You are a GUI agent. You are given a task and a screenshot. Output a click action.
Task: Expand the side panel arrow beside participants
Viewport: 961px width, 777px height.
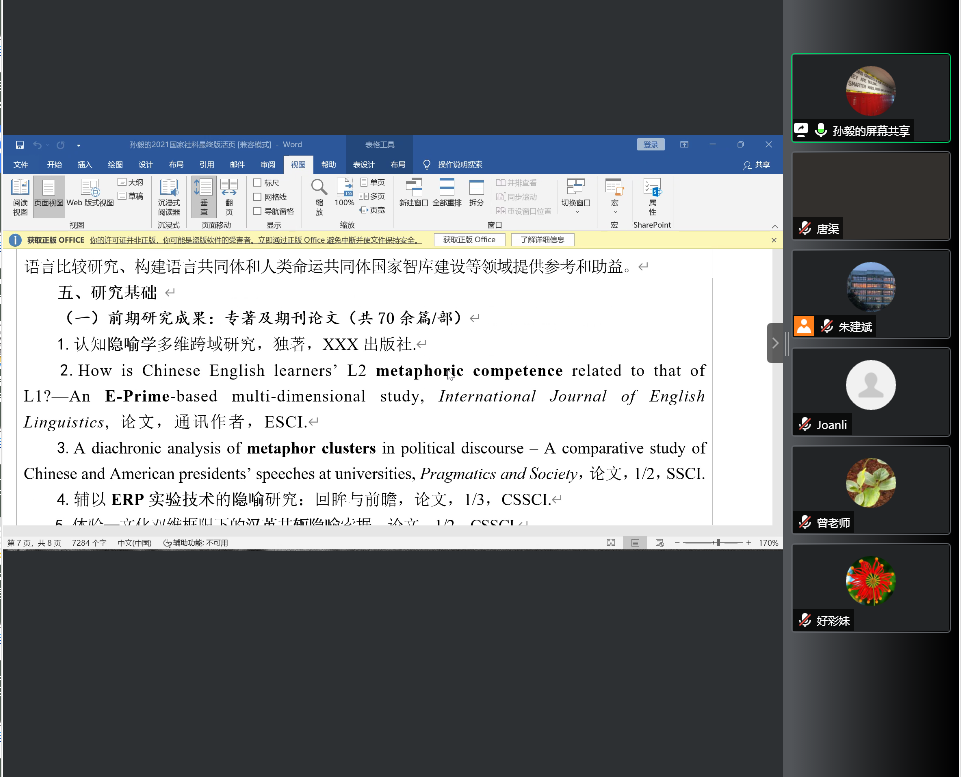[x=777, y=343]
